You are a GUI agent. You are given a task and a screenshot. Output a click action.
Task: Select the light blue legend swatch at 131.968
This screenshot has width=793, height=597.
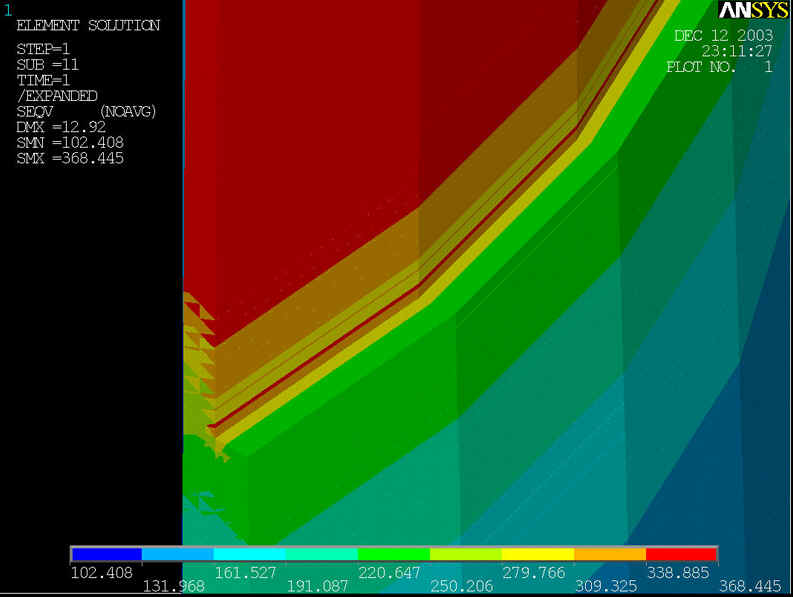click(178, 554)
